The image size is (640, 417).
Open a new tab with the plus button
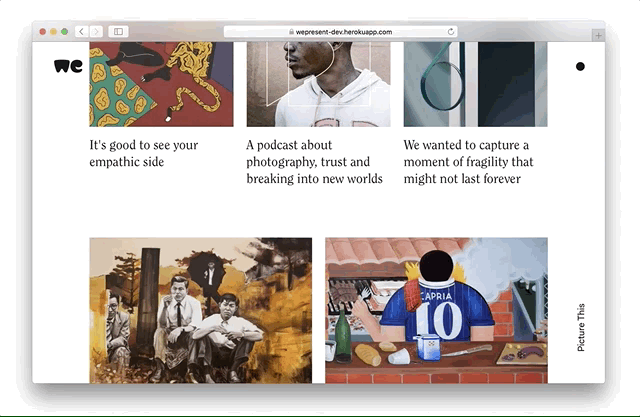click(598, 35)
